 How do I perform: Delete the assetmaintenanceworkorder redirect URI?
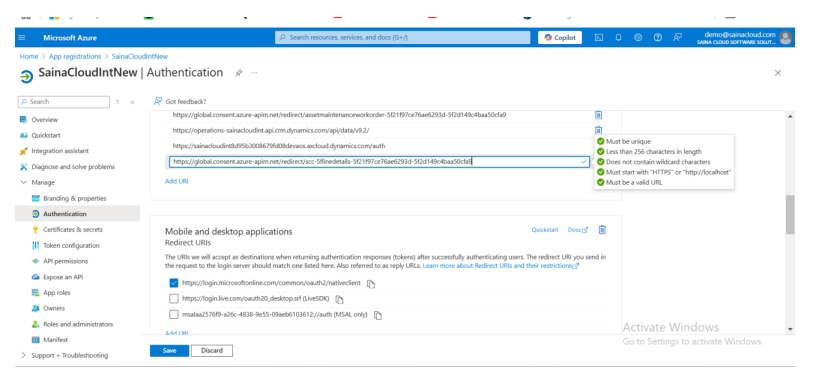point(598,115)
